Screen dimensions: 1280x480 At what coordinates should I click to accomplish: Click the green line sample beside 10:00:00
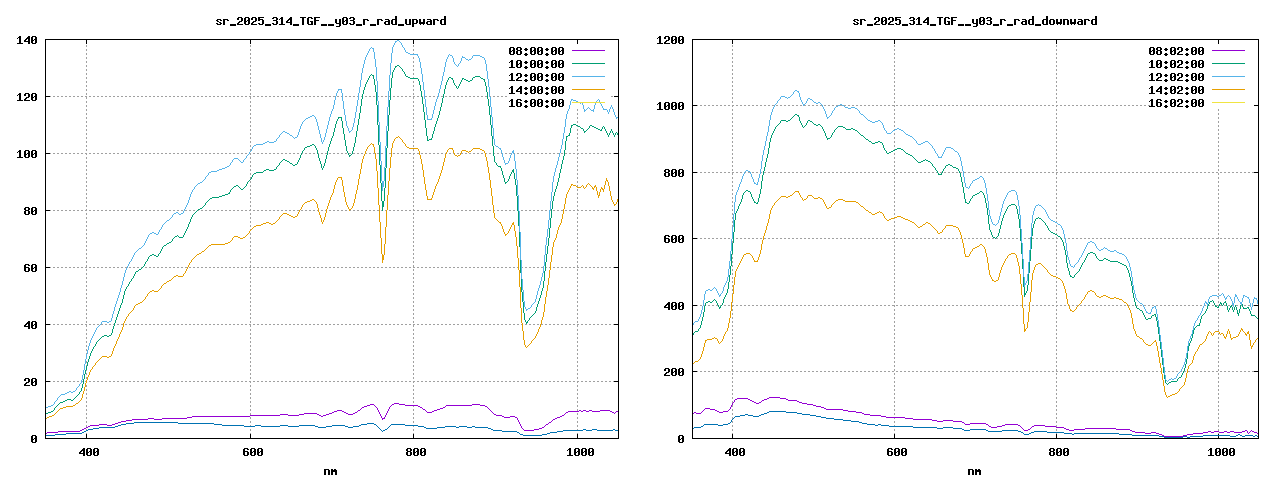point(588,64)
